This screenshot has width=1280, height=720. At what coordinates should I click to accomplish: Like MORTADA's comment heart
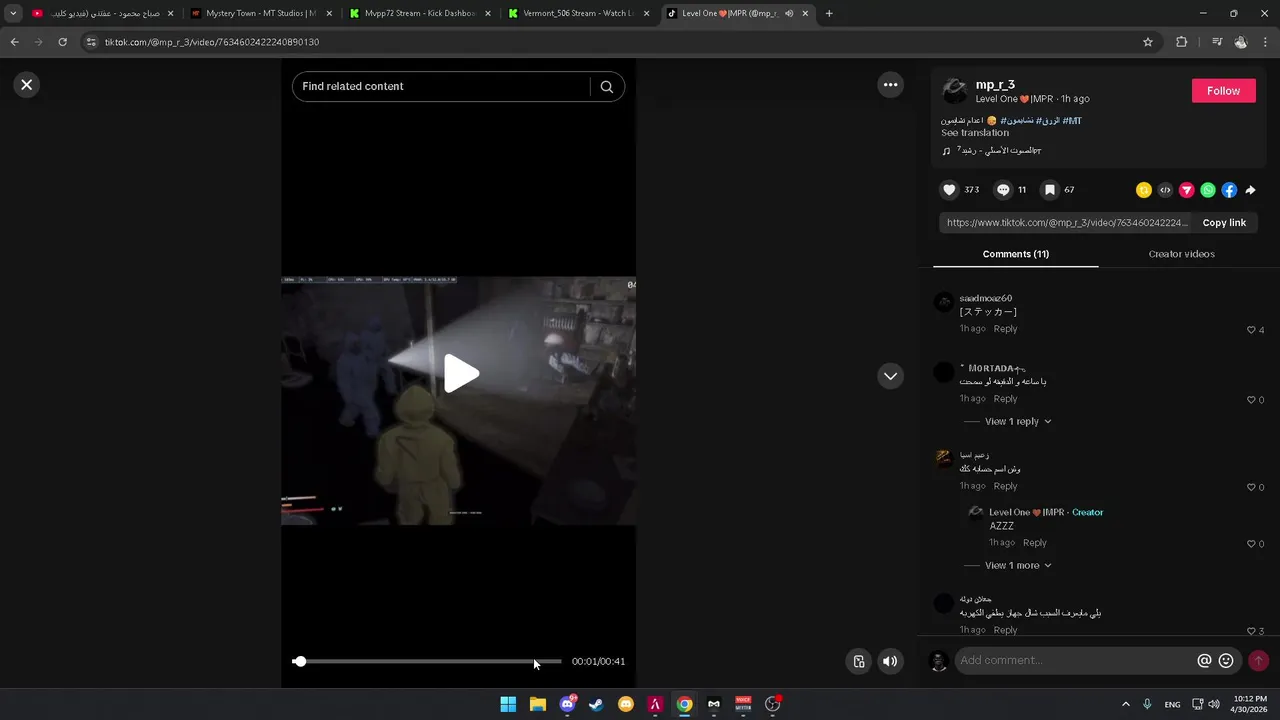1251,400
